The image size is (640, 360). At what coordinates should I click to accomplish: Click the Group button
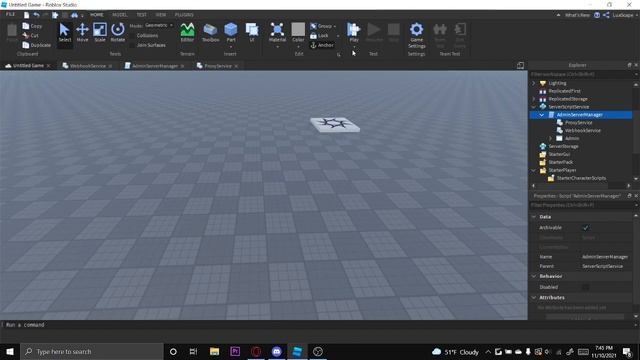pyautogui.click(x=322, y=26)
